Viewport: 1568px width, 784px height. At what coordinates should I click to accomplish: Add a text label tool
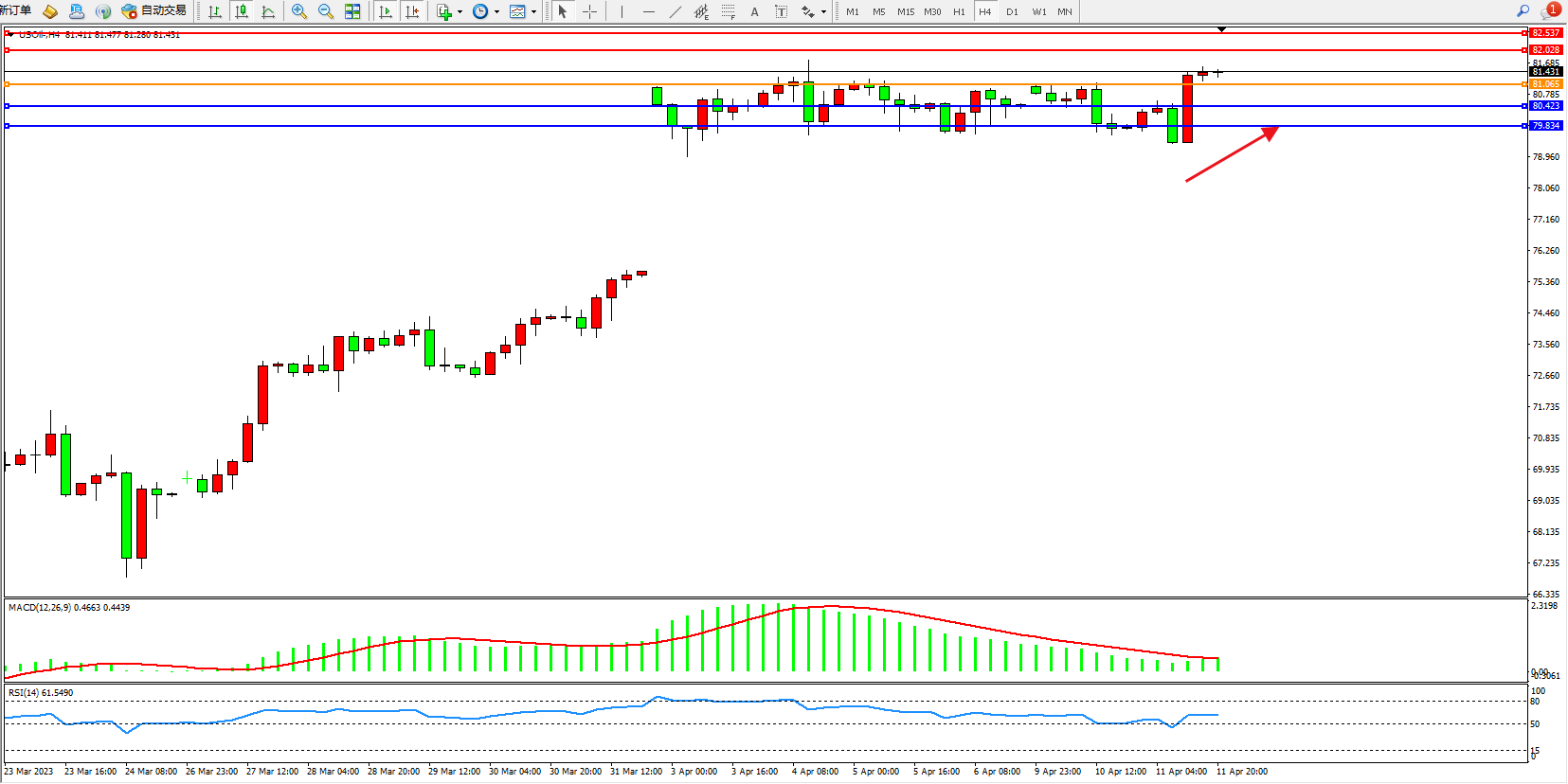754,11
